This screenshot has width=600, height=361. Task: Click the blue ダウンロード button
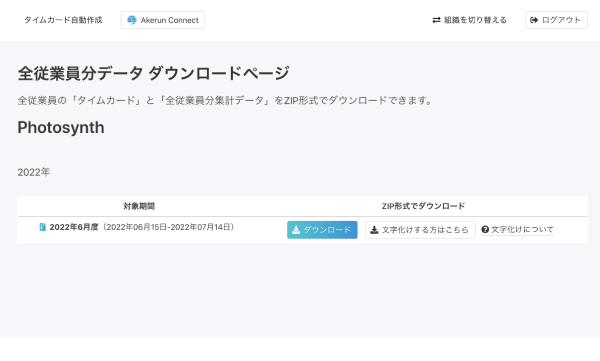(x=322, y=230)
